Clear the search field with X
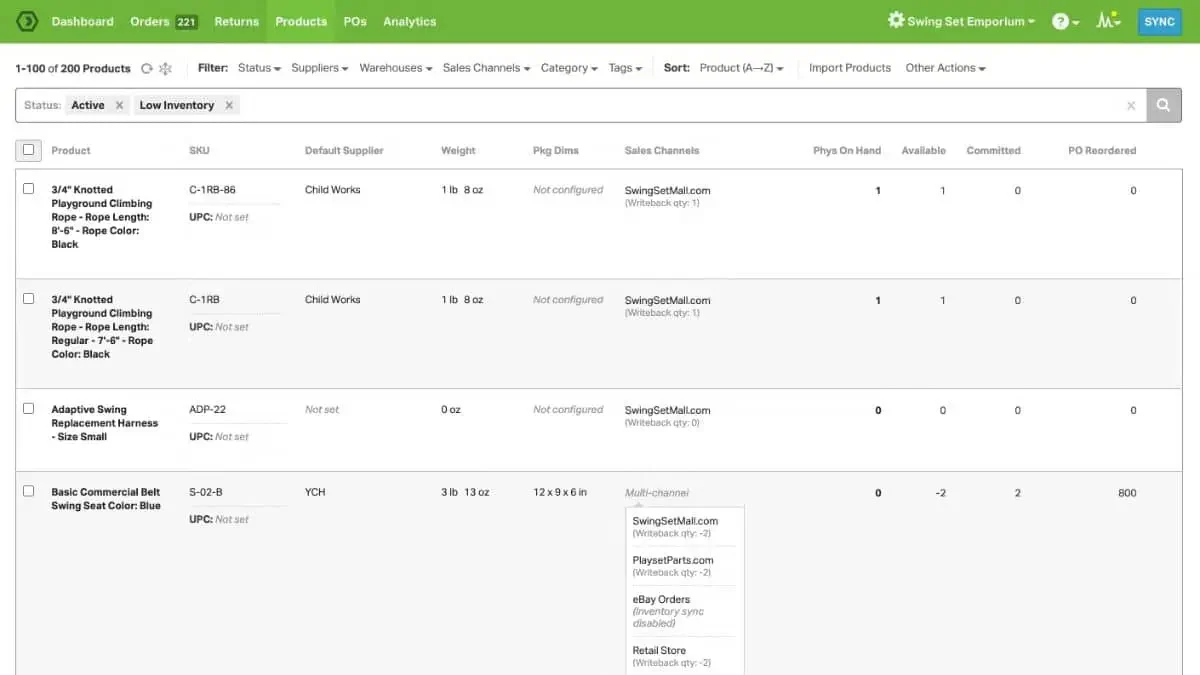1200x675 pixels. click(x=1131, y=106)
